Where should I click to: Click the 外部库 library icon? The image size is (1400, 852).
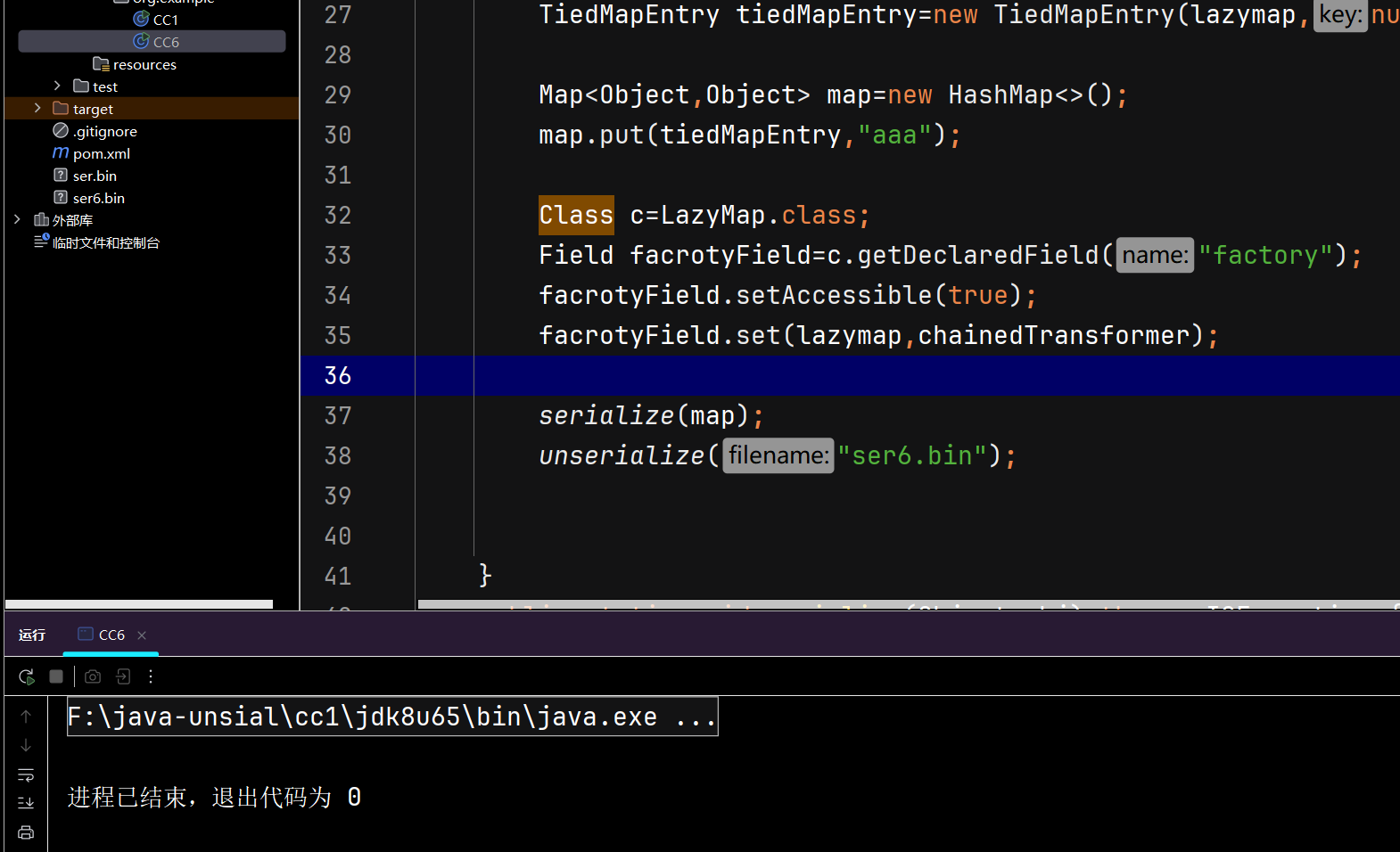41,220
